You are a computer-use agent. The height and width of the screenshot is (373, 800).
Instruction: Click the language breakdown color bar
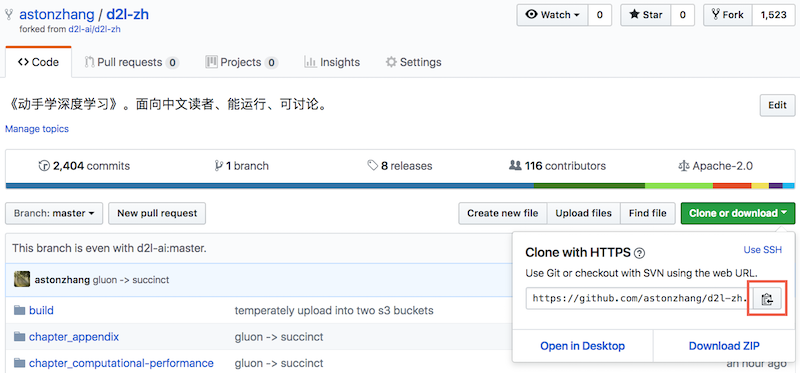pos(400,186)
